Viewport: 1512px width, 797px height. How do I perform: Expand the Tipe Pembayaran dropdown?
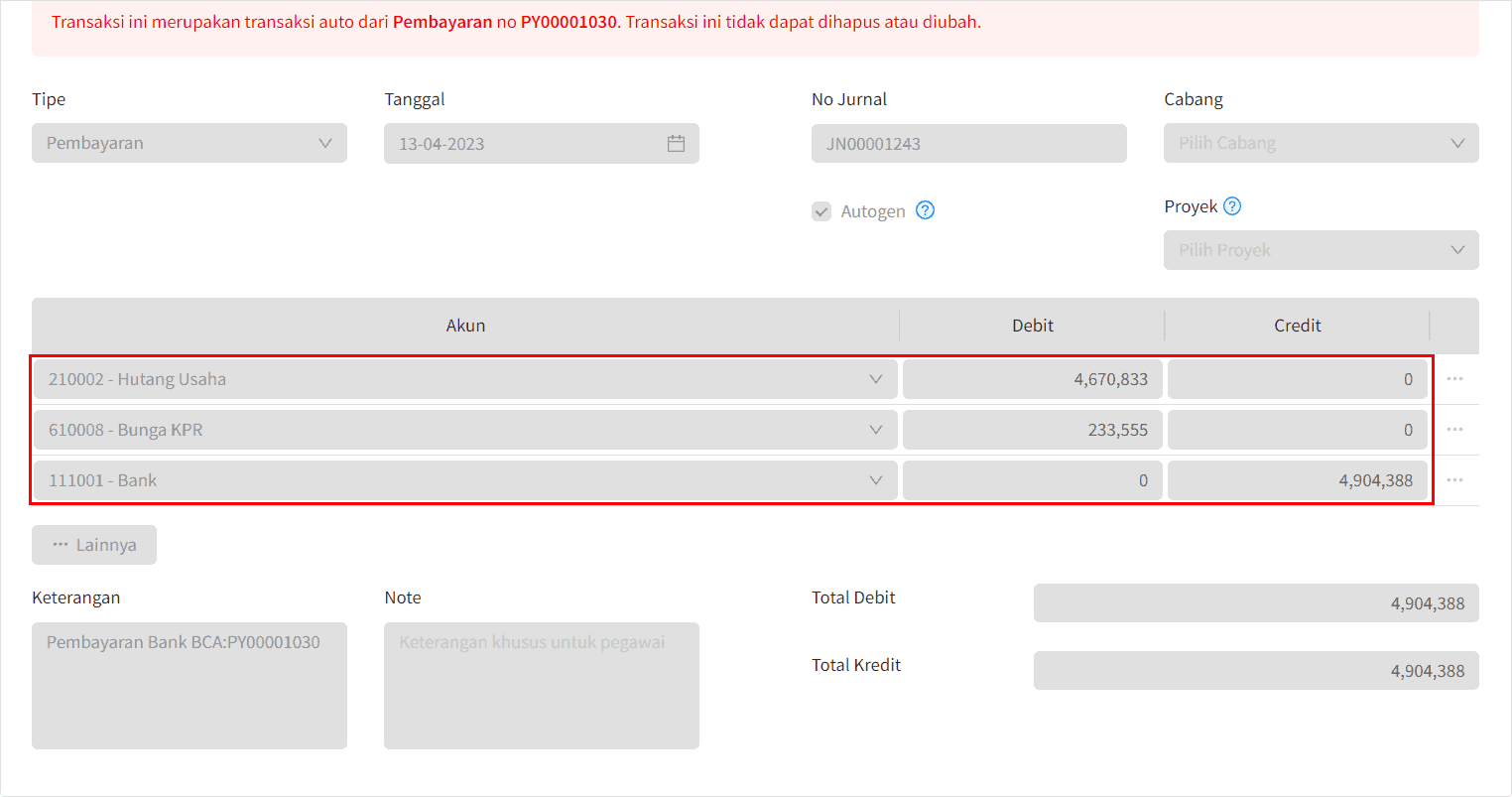tap(189, 143)
